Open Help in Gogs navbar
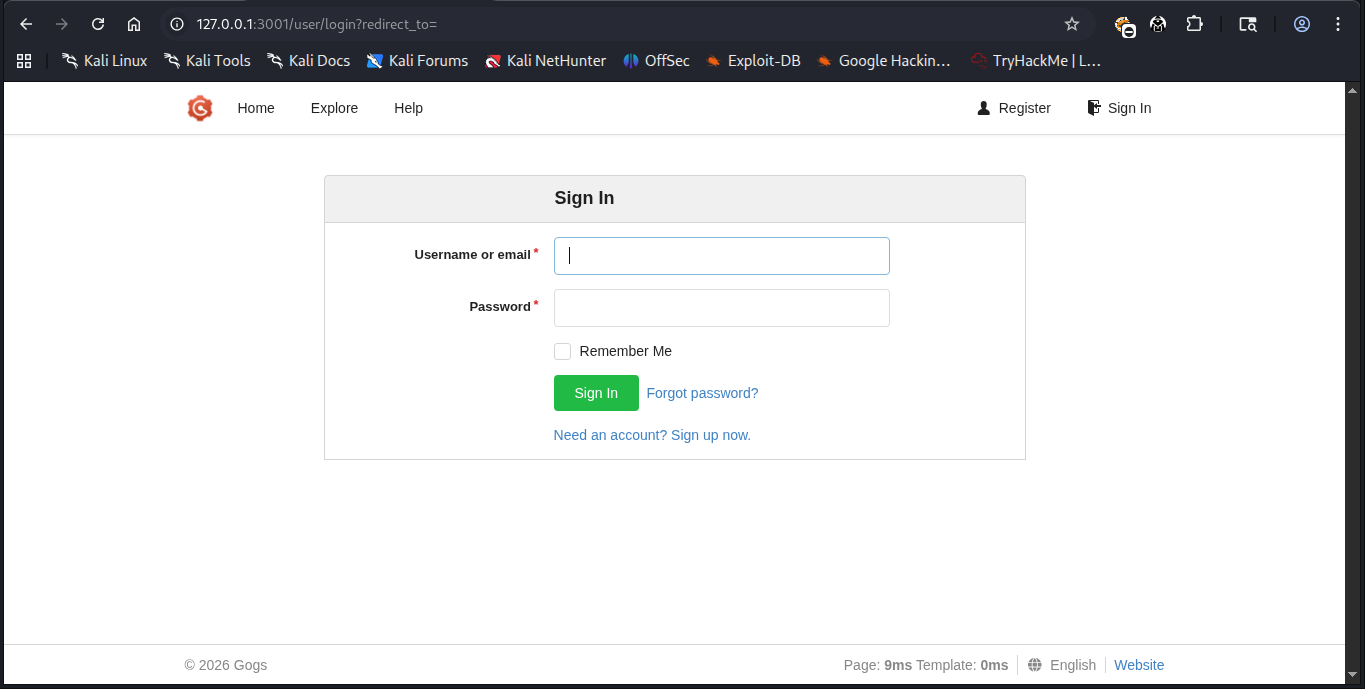The width and height of the screenshot is (1365, 689). point(408,108)
